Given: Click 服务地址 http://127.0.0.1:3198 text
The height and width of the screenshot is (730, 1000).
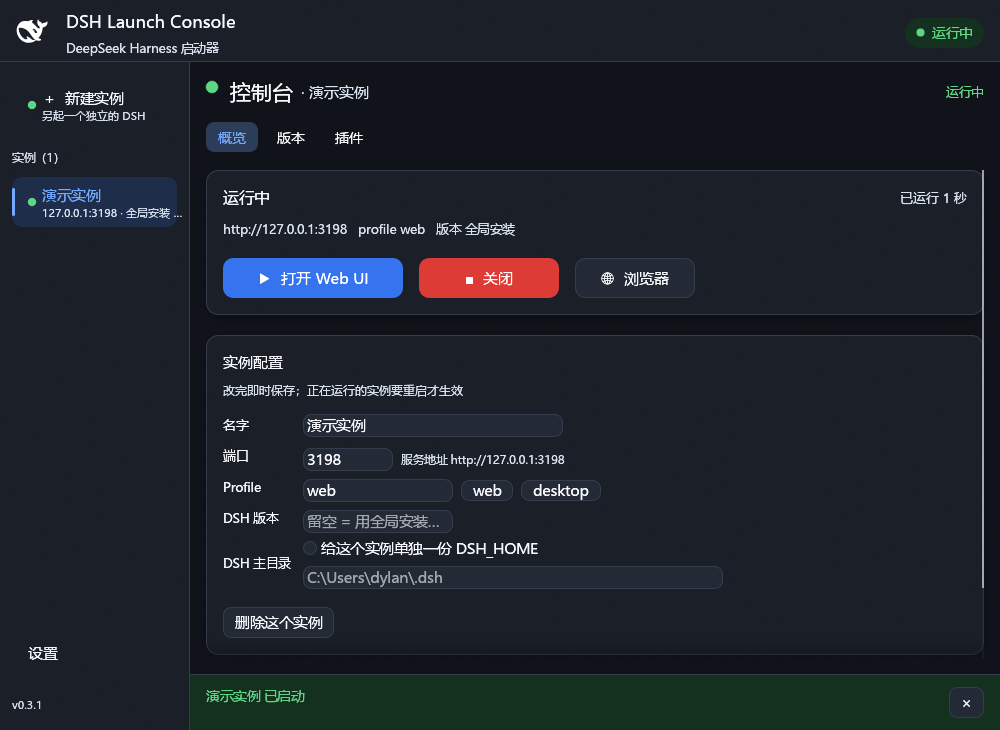Looking at the screenshot, I should tap(482, 460).
